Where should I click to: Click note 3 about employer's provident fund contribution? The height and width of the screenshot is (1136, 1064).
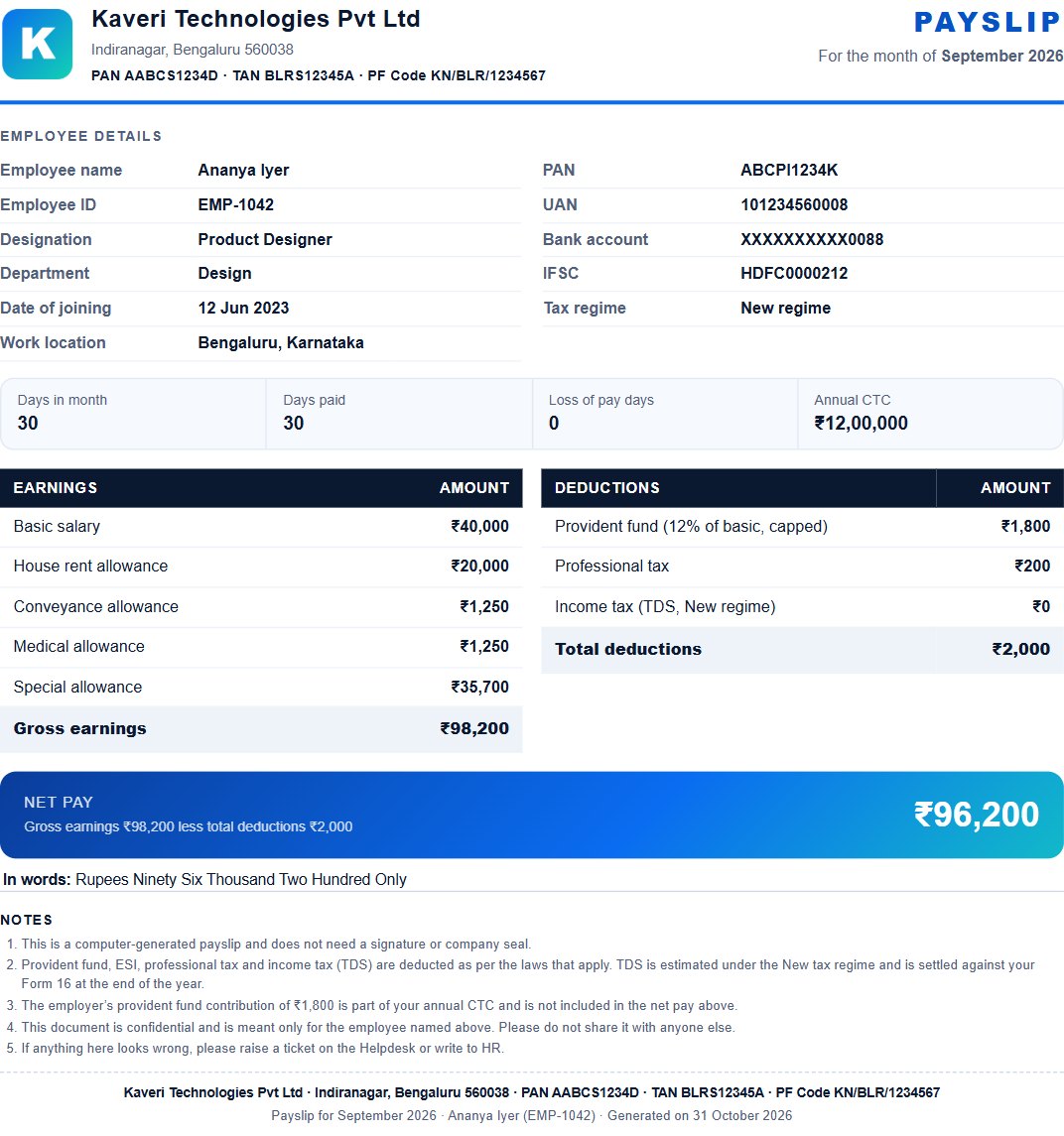pyautogui.click(x=378, y=1006)
